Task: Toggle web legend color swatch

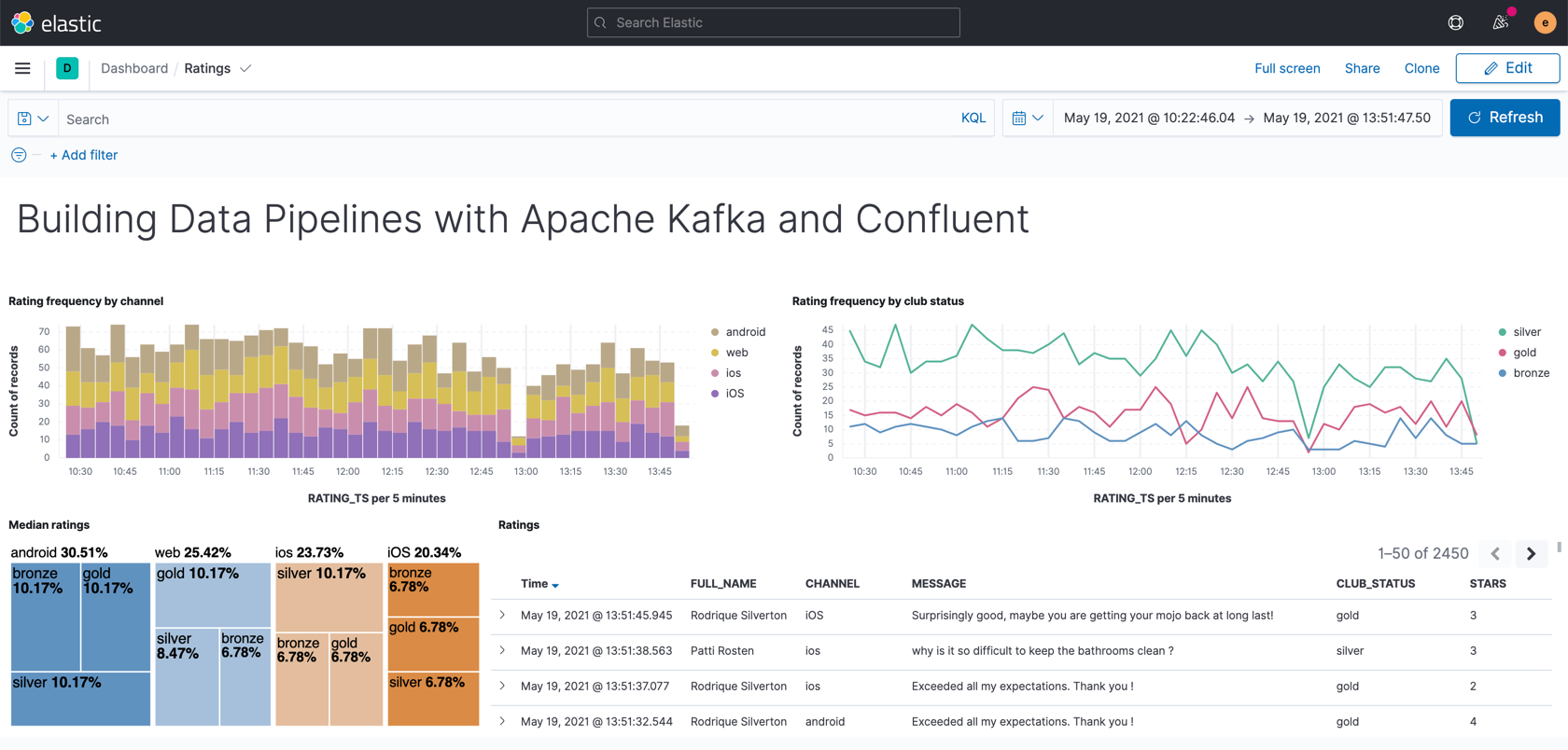Action: click(715, 353)
